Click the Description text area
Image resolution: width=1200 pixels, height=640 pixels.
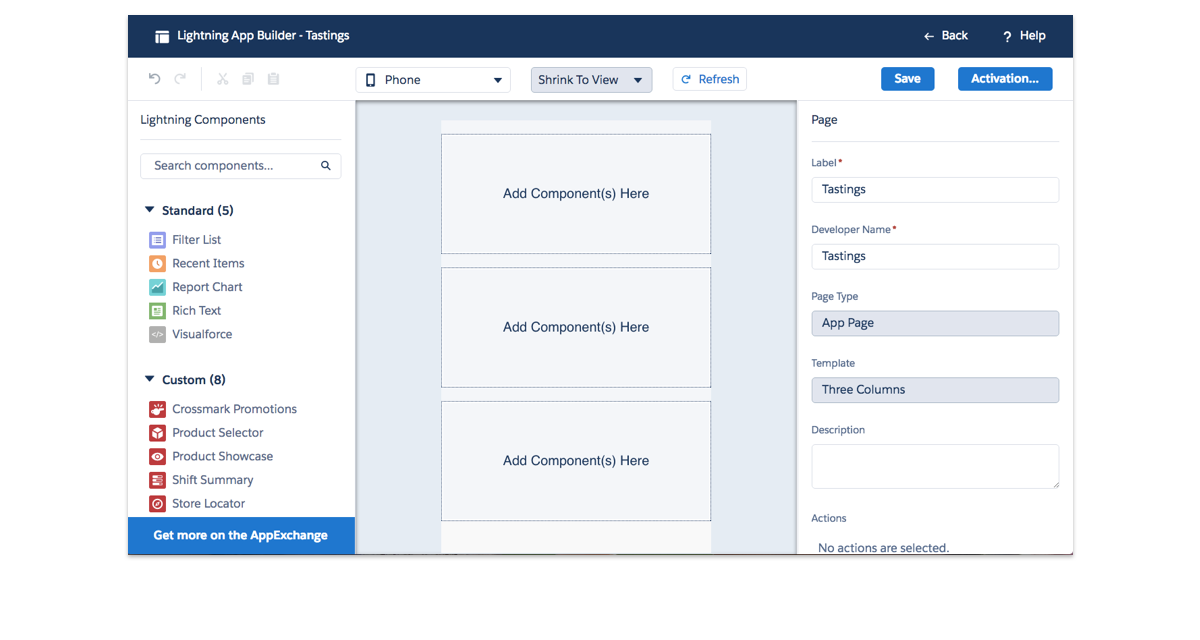[x=934, y=466]
